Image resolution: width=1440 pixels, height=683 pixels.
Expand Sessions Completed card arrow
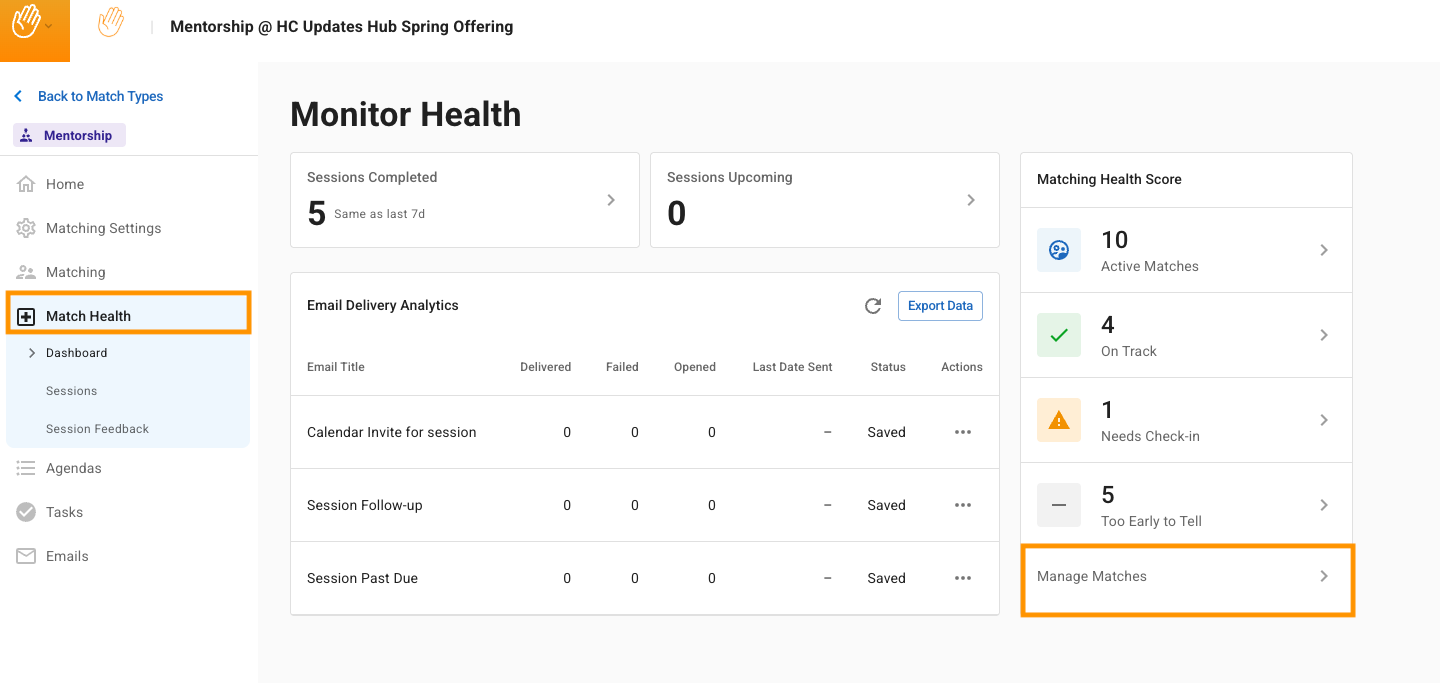point(611,200)
